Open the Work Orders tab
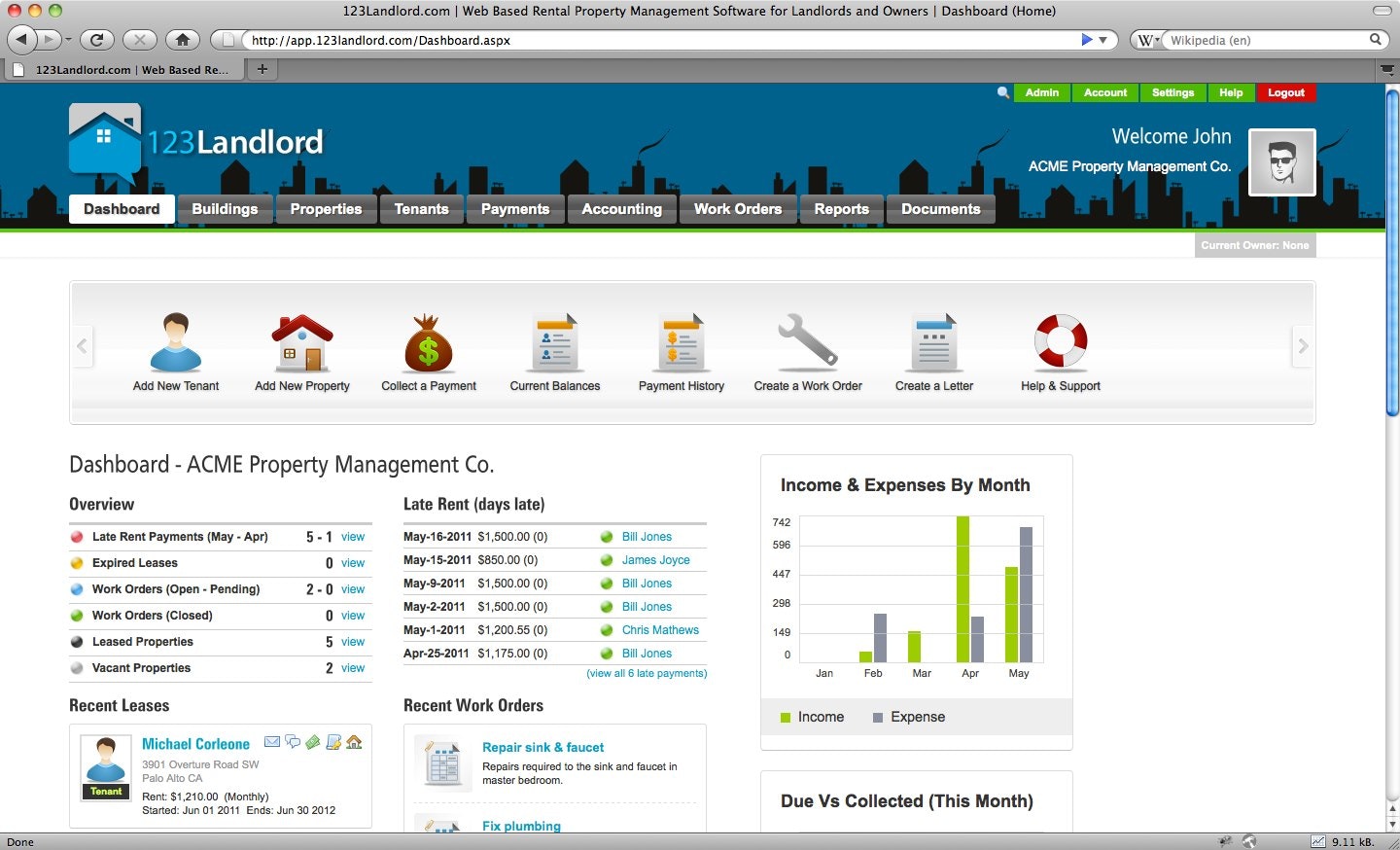Screen dimensions: 1400x850 738,209
